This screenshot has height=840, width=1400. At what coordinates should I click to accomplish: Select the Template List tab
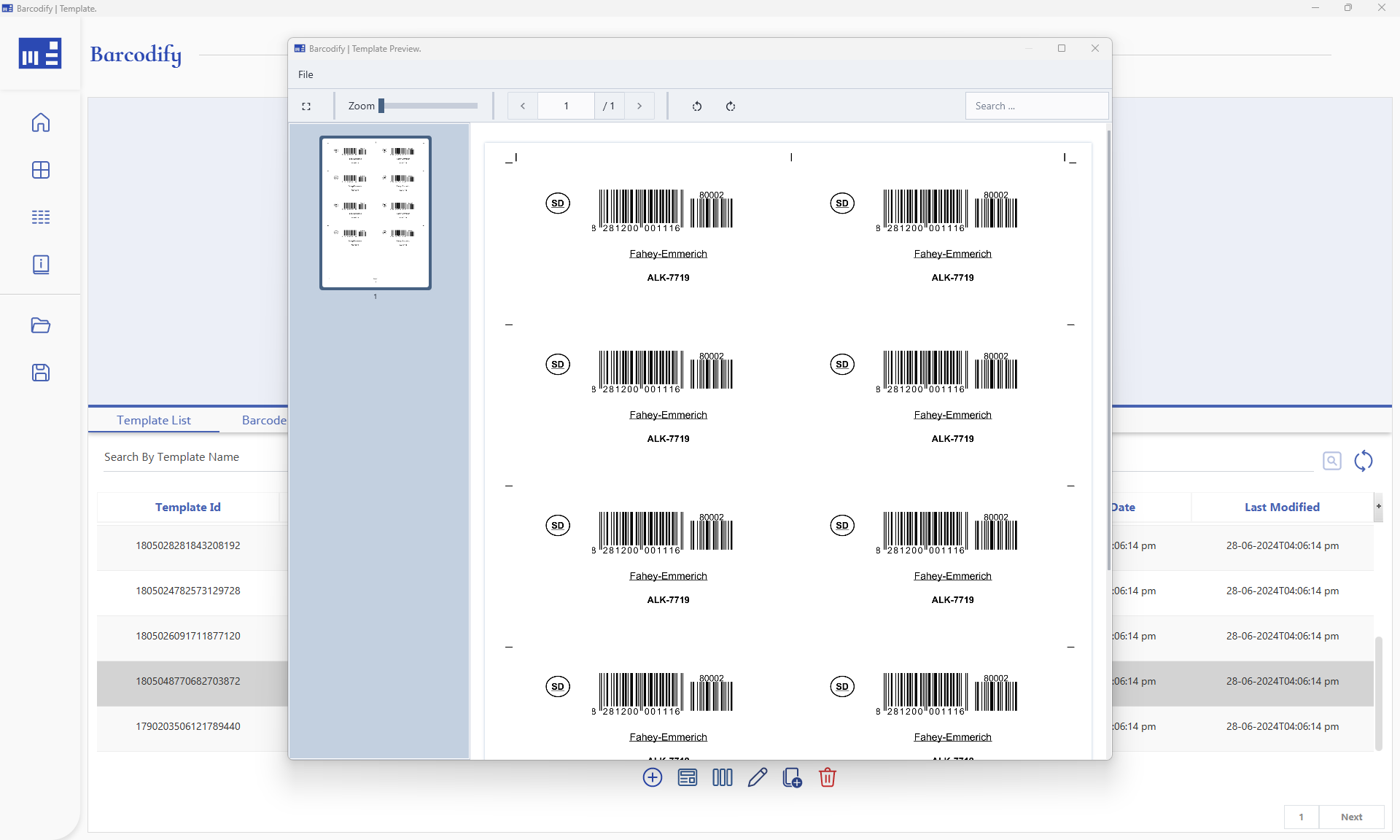point(153,420)
